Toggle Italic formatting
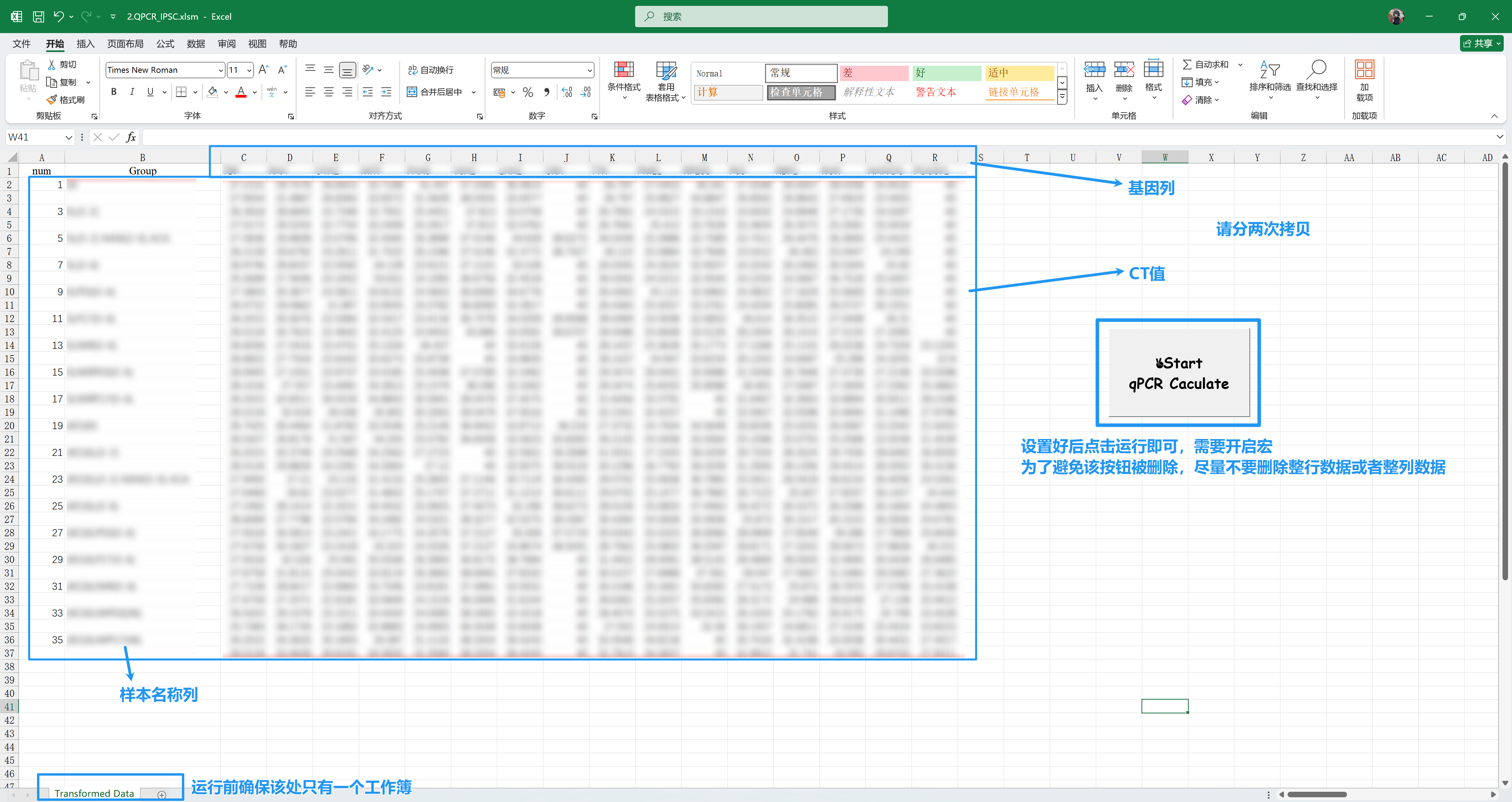 click(x=132, y=92)
